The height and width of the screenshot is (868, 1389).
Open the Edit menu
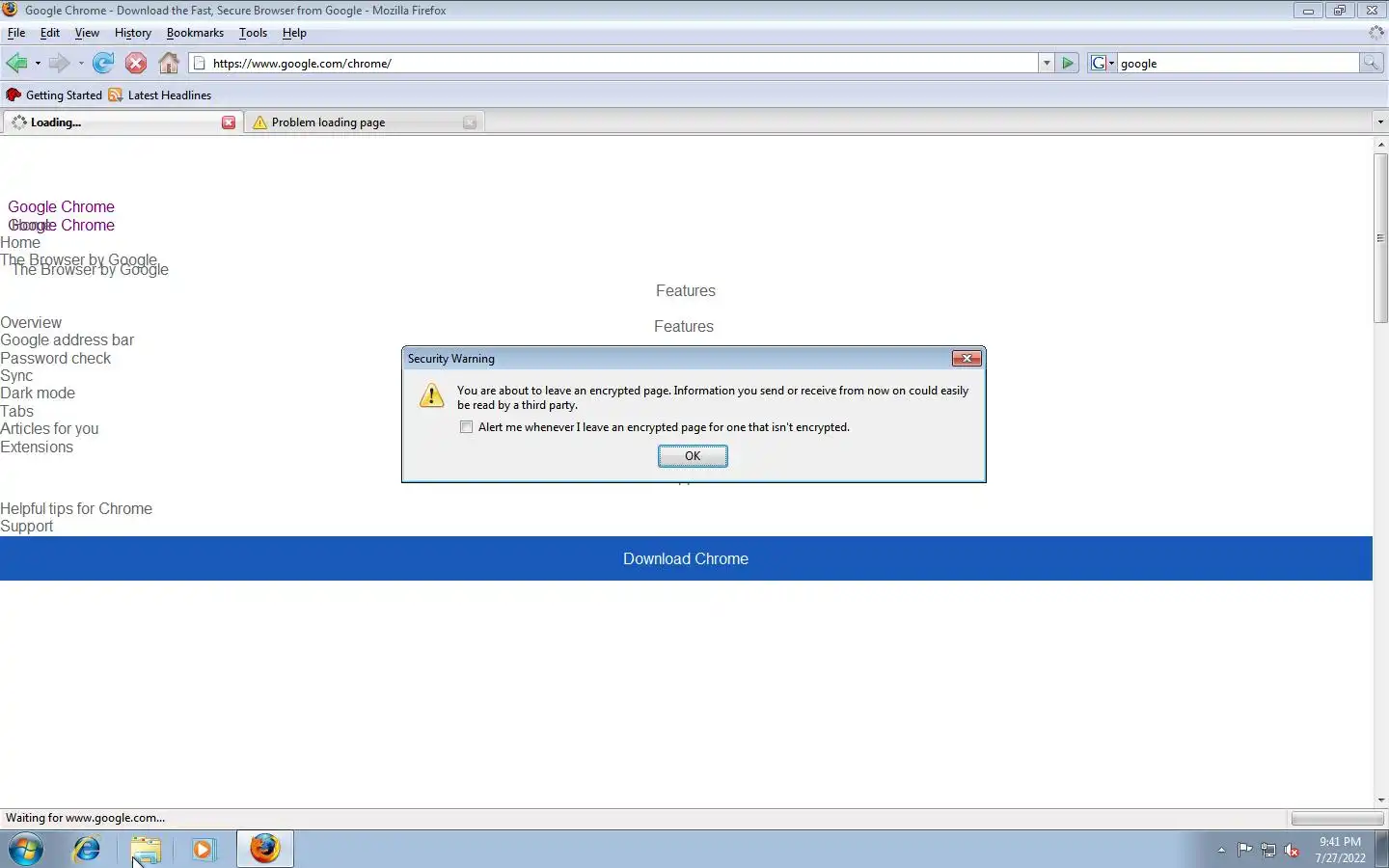click(x=50, y=33)
